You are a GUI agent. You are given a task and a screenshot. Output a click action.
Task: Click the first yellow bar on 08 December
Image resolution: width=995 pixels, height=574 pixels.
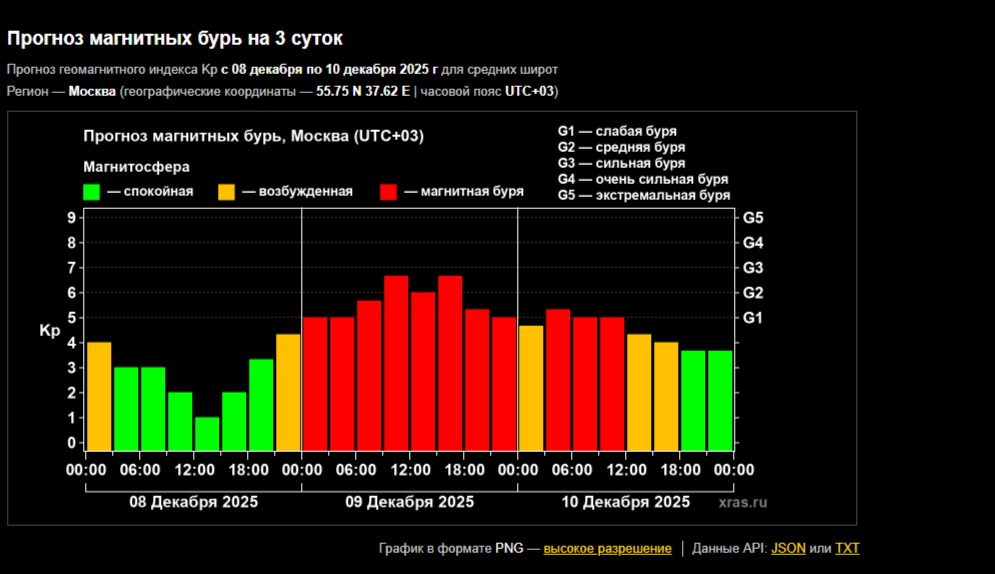[99, 396]
